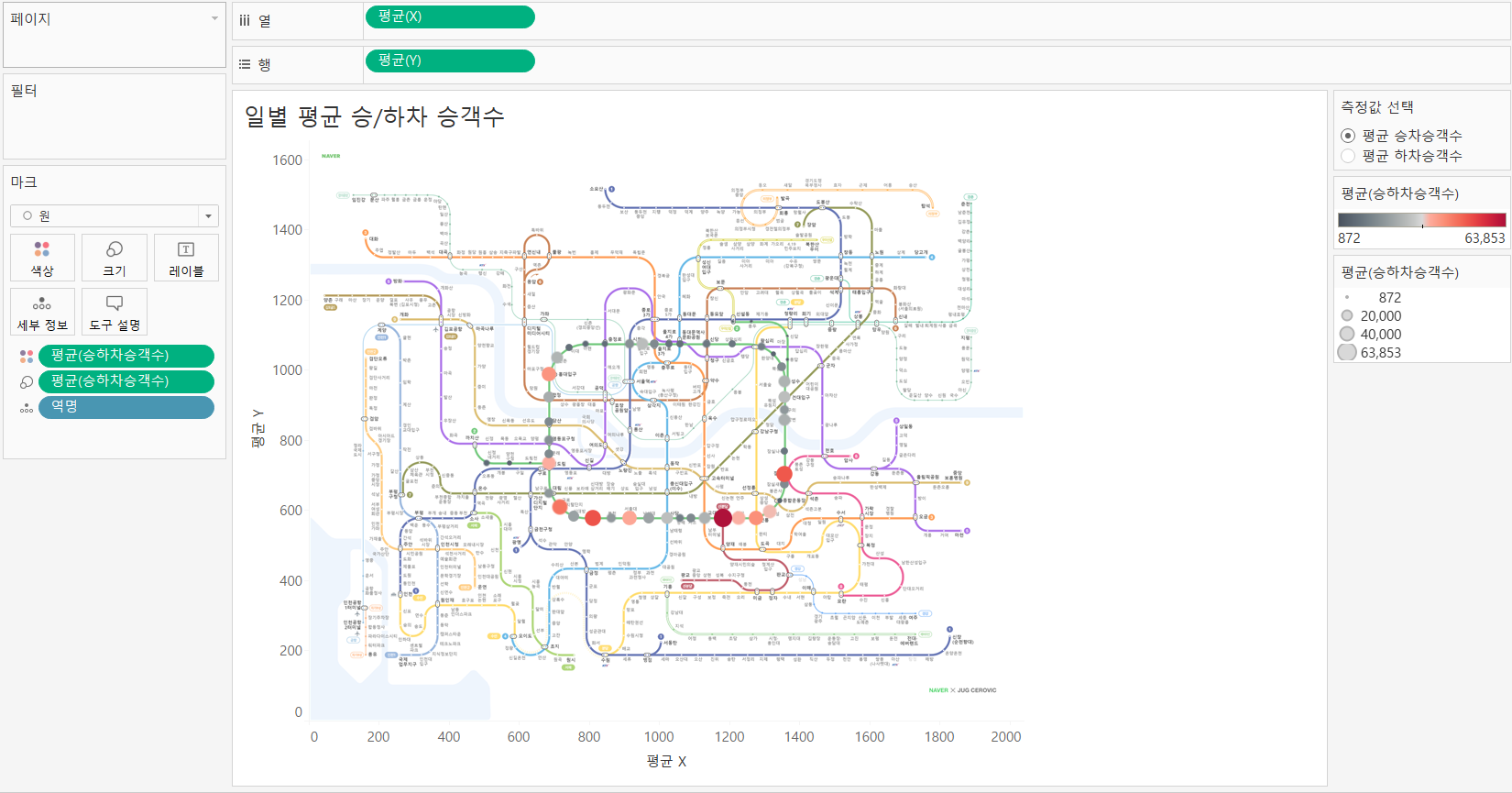Click the size icon beside second 평균(승하차승객수) pill

click(x=27, y=381)
